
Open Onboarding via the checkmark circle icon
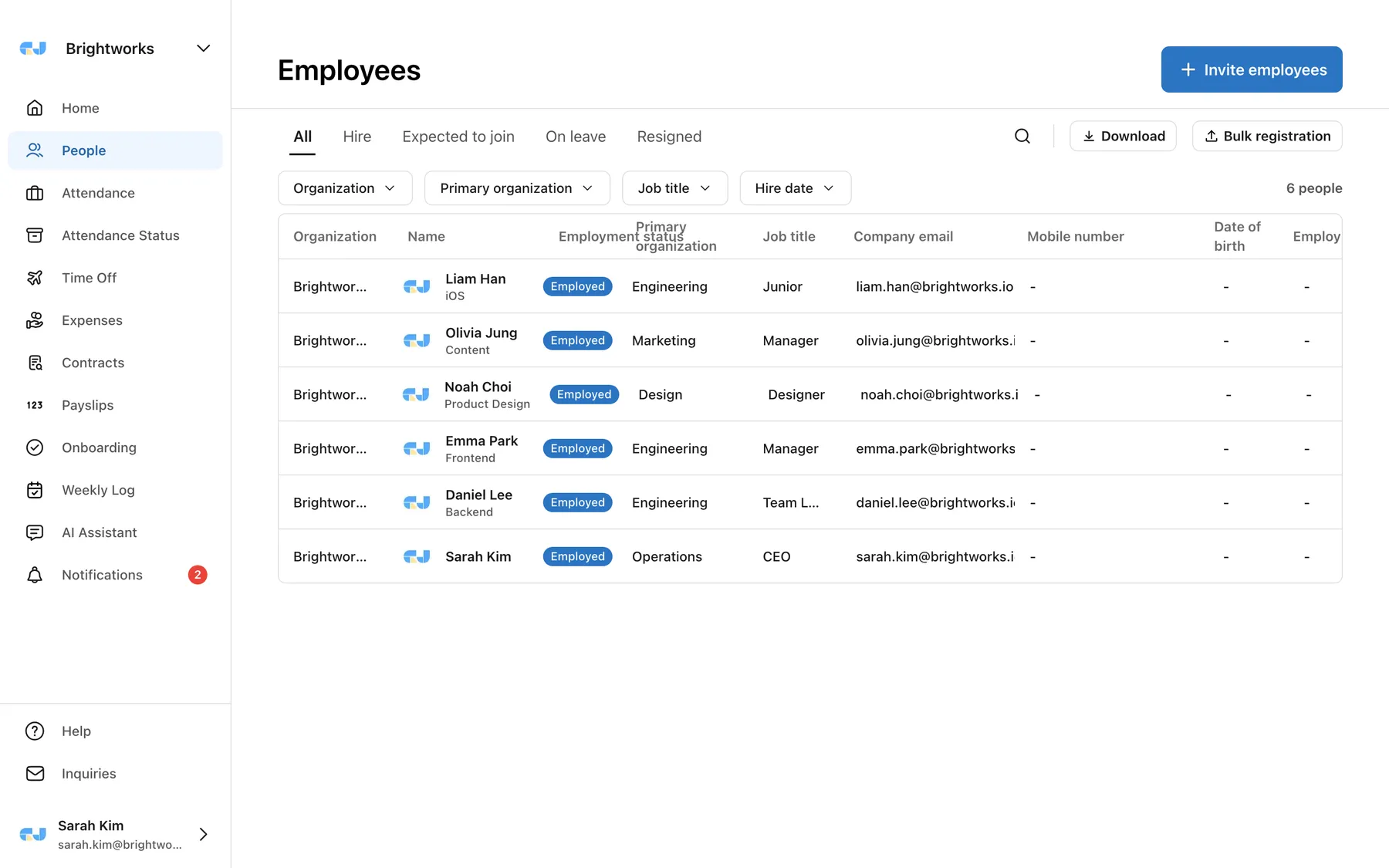click(x=35, y=448)
